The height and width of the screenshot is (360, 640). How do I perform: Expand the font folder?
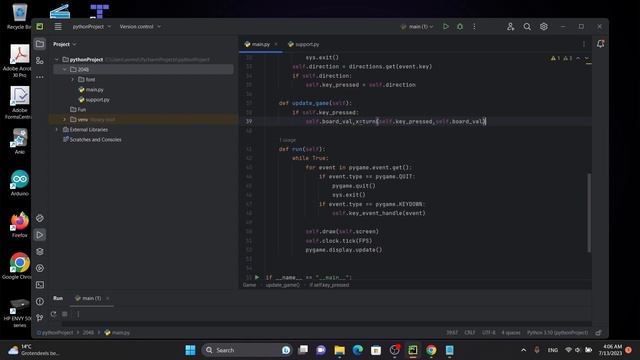click(73, 80)
